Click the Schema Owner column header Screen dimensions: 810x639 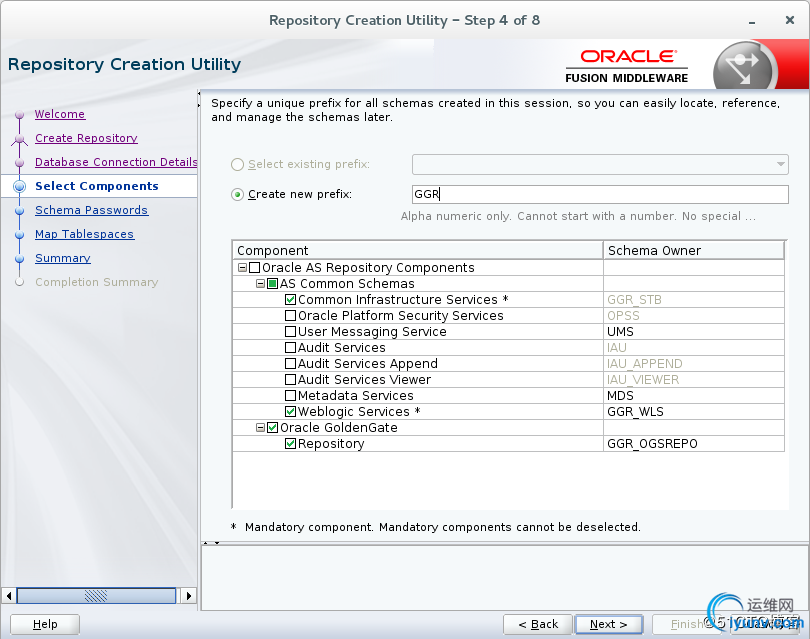click(x=694, y=250)
